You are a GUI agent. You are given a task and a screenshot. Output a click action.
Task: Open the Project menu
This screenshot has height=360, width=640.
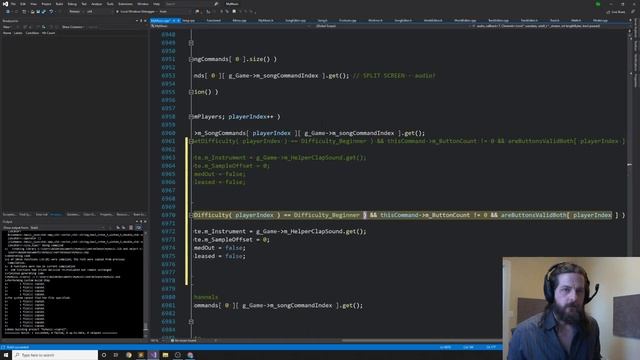(46, 4)
